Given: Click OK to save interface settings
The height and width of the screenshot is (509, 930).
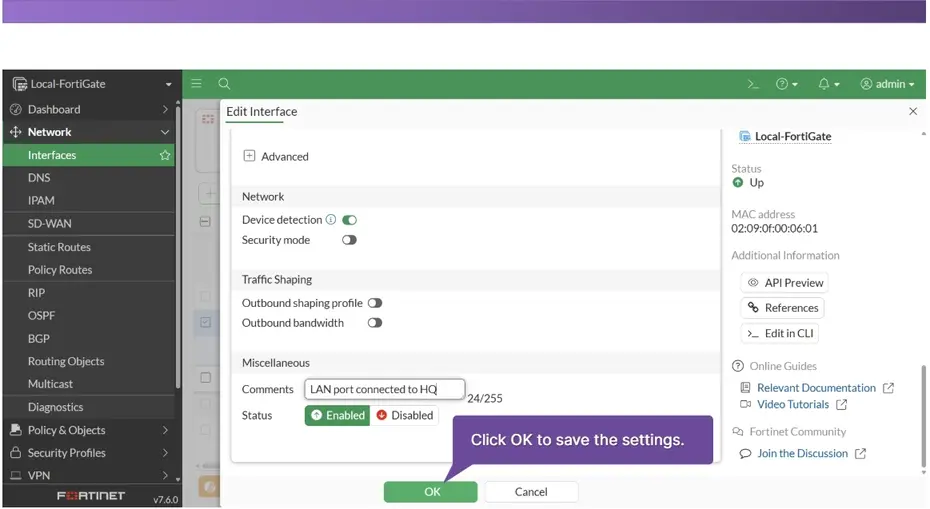Looking at the screenshot, I should [431, 492].
